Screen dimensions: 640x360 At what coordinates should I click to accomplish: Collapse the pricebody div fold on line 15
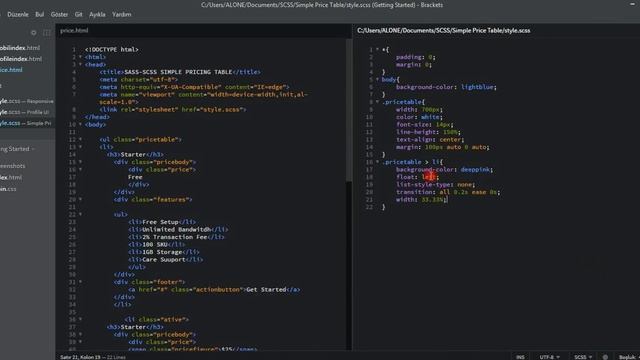click(80, 162)
